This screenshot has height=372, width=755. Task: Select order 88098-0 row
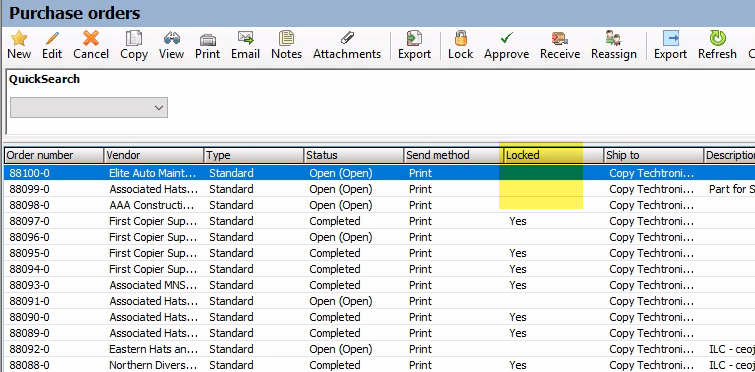tap(379, 205)
